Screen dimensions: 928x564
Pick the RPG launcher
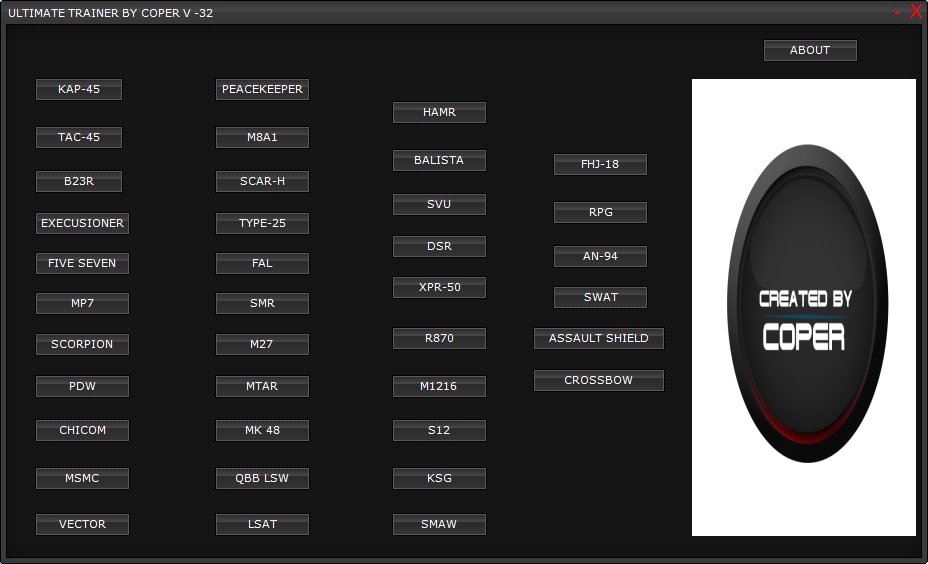[x=600, y=212]
